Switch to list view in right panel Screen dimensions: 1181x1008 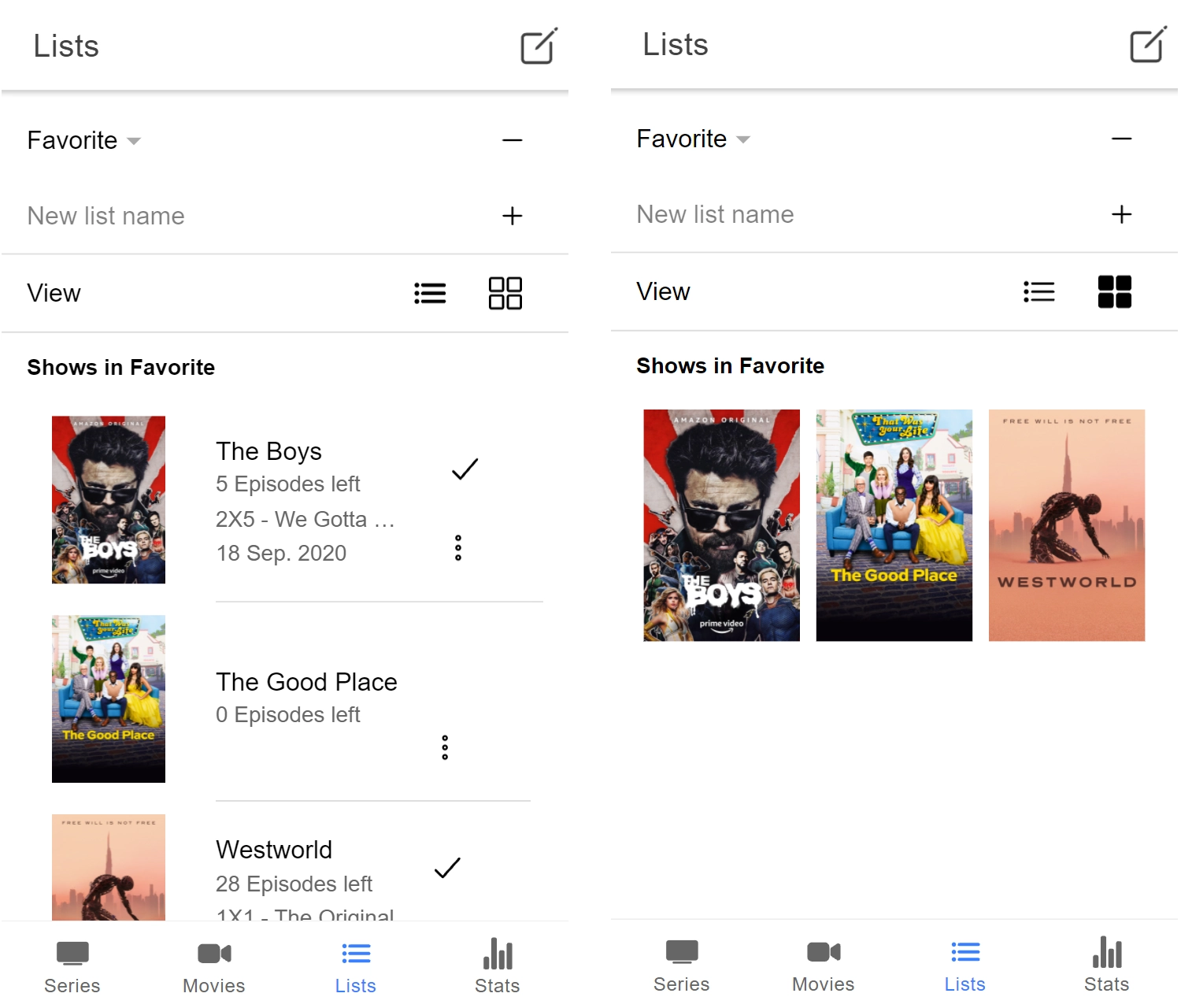[1038, 292]
